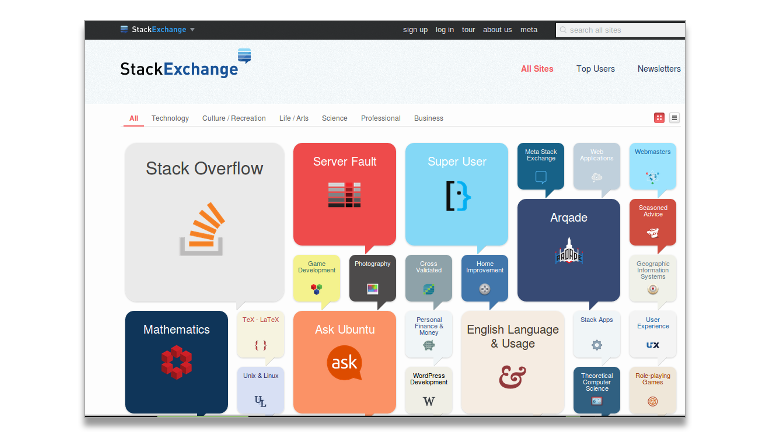Switch to list view of sites
Screen dimensions: 770x432
tap(674, 118)
